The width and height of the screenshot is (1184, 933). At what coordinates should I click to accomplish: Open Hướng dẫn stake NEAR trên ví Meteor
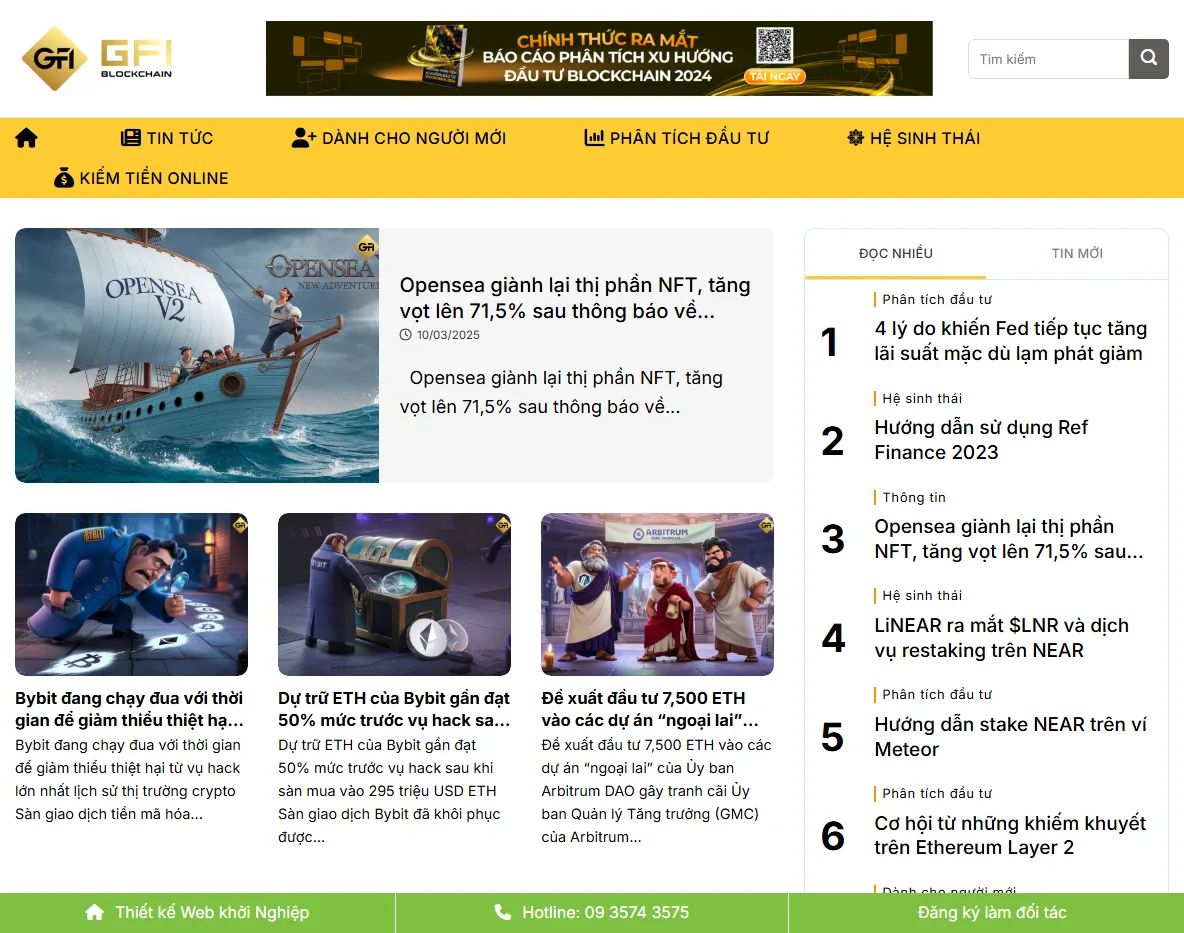click(x=1010, y=736)
